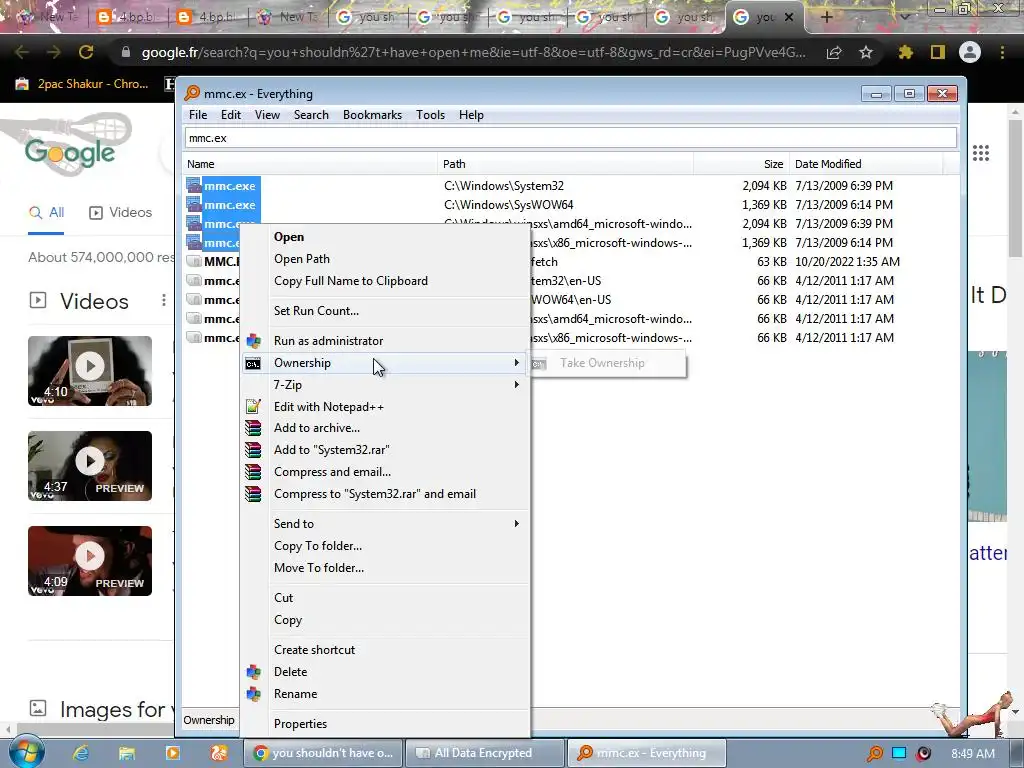Open Videos section three-dot options

163,300
